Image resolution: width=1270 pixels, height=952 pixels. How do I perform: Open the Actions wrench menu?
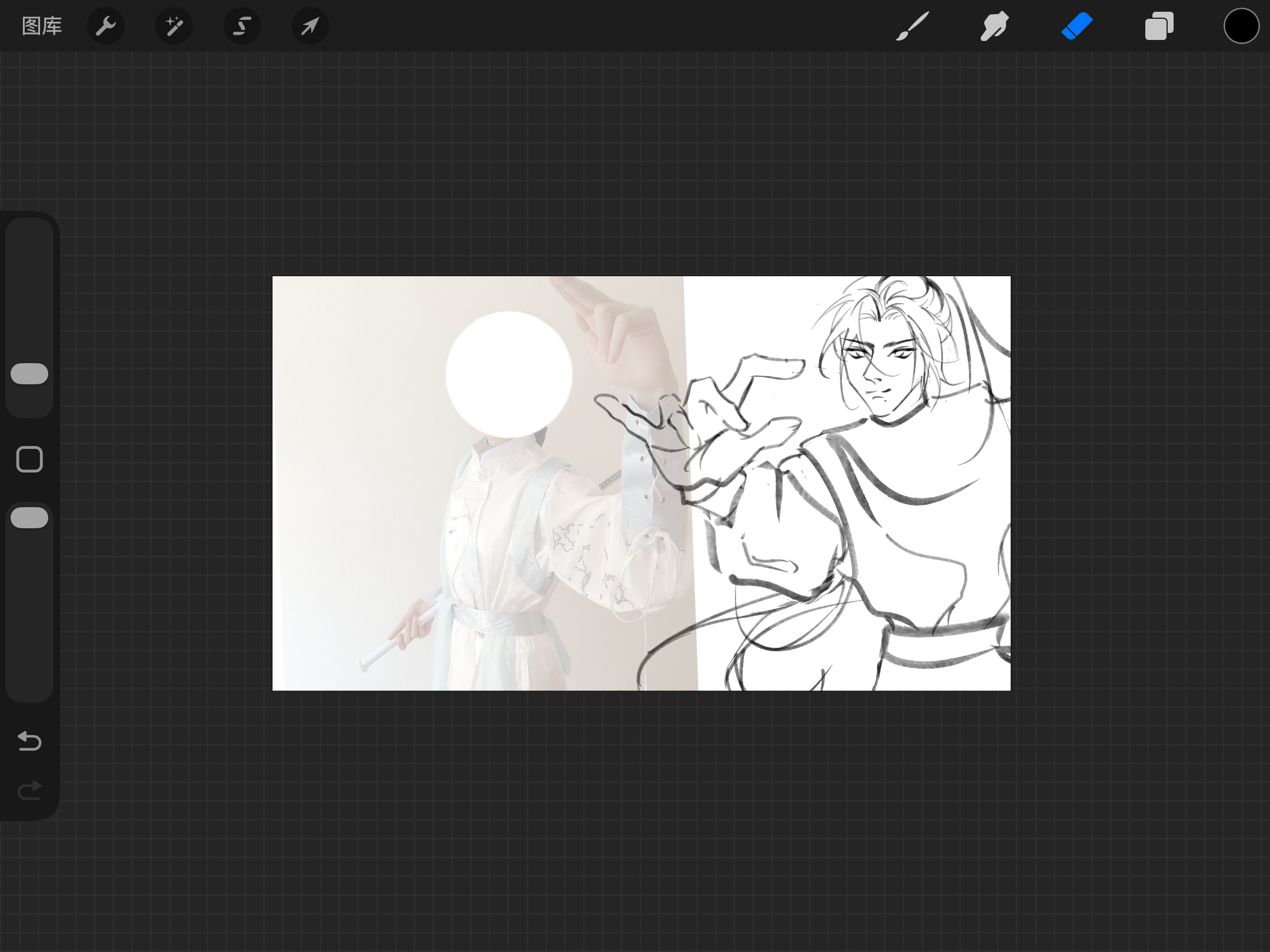coord(106,26)
